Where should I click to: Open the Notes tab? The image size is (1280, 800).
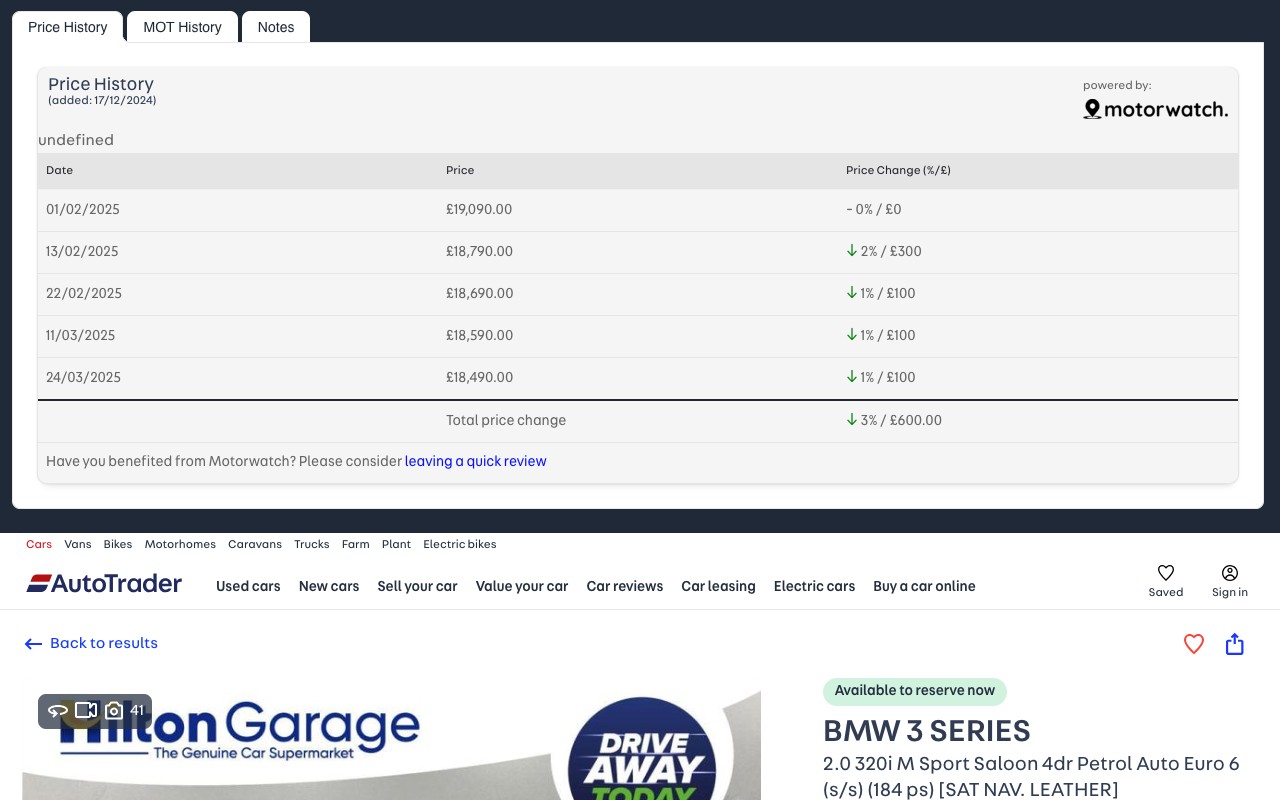tap(276, 27)
